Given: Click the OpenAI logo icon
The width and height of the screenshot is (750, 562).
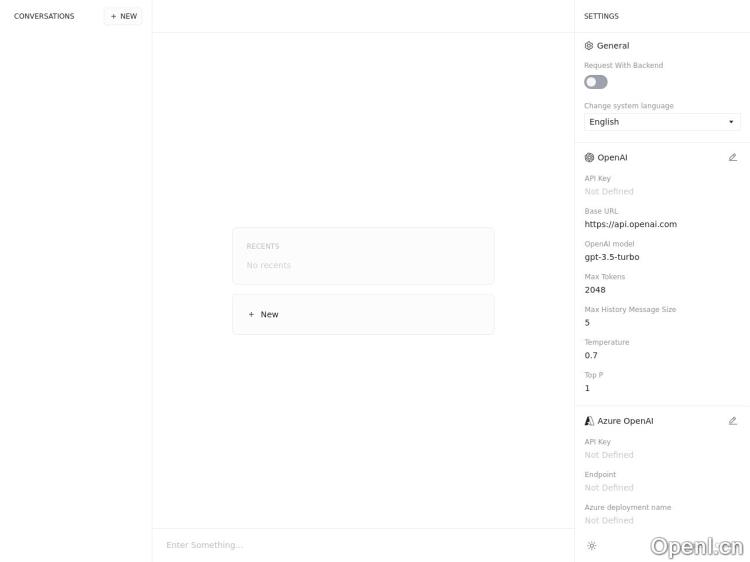Looking at the screenshot, I should point(589,157).
